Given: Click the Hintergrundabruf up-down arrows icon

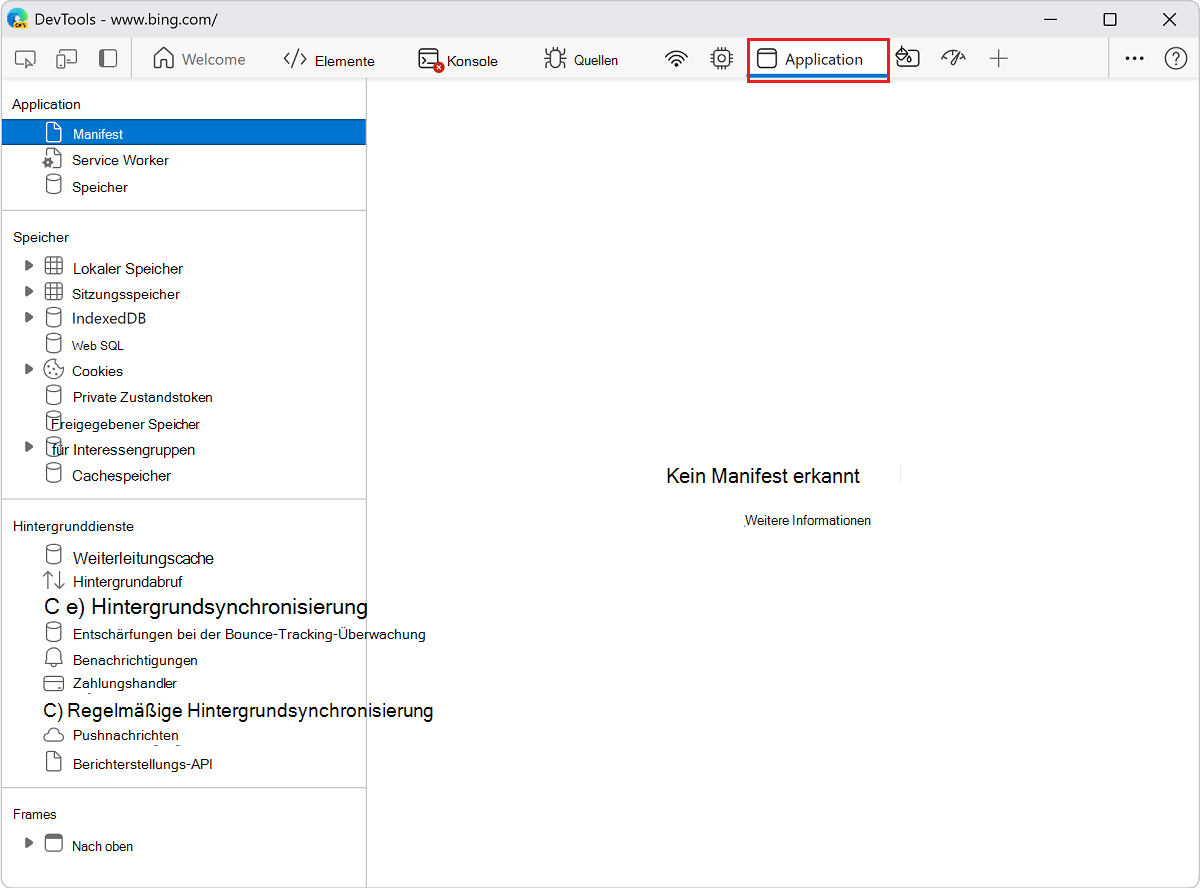Looking at the screenshot, I should (x=54, y=580).
